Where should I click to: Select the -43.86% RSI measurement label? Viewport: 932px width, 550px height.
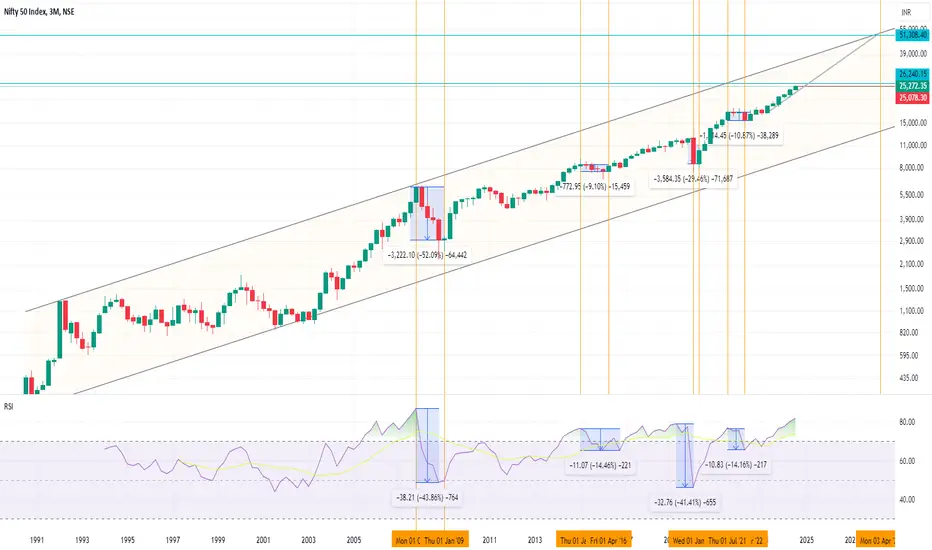427,498
